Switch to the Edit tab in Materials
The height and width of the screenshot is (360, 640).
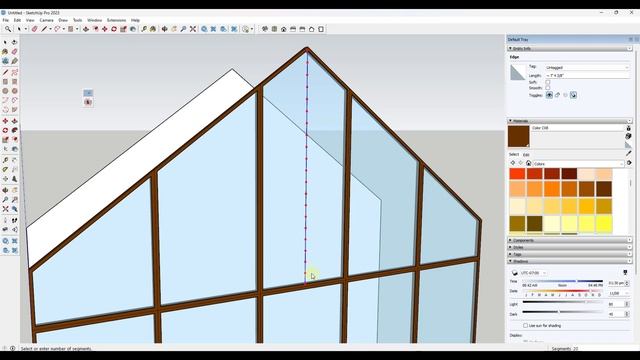point(527,155)
